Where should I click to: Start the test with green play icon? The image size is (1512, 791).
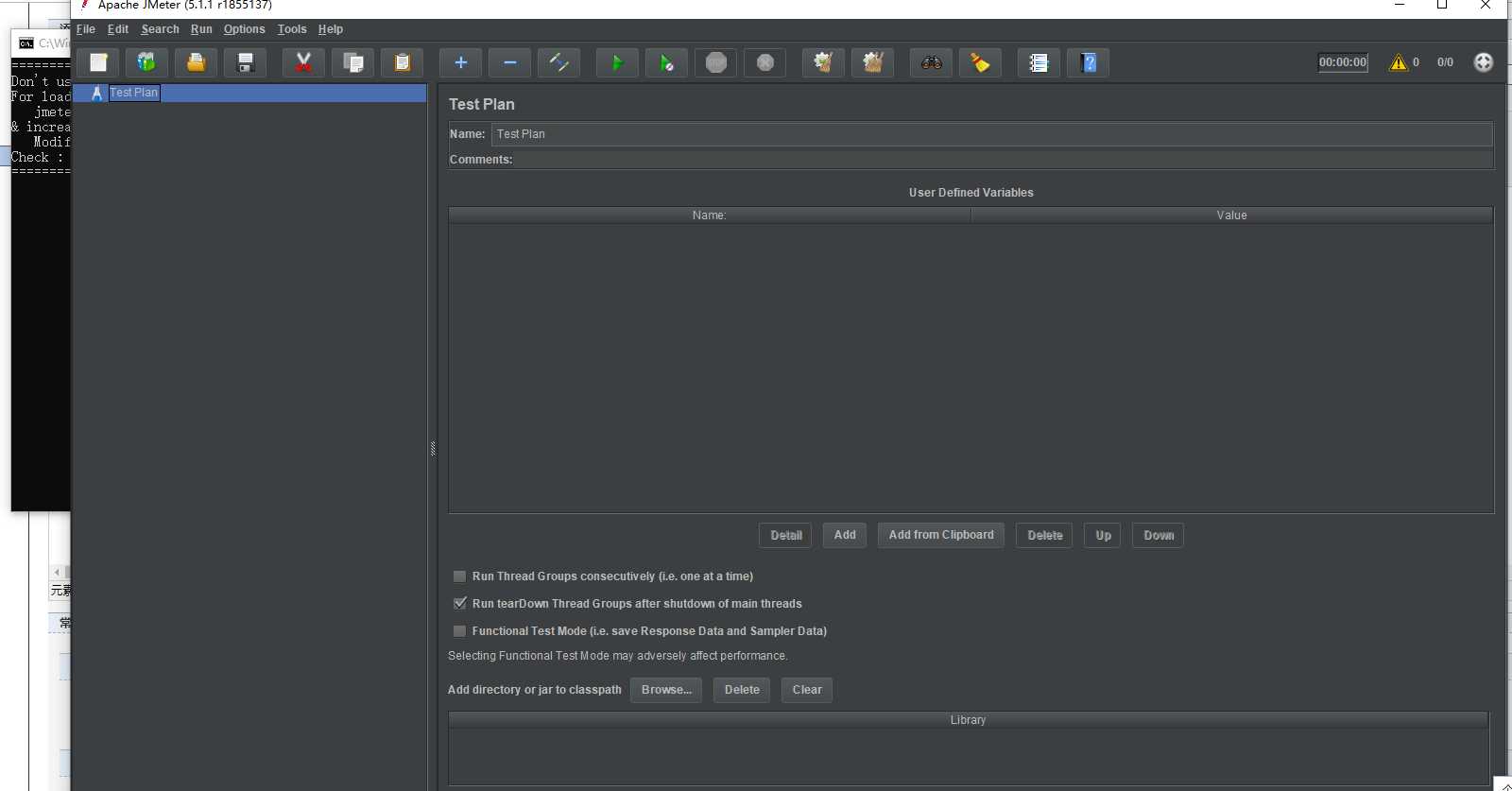[x=617, y=62]
